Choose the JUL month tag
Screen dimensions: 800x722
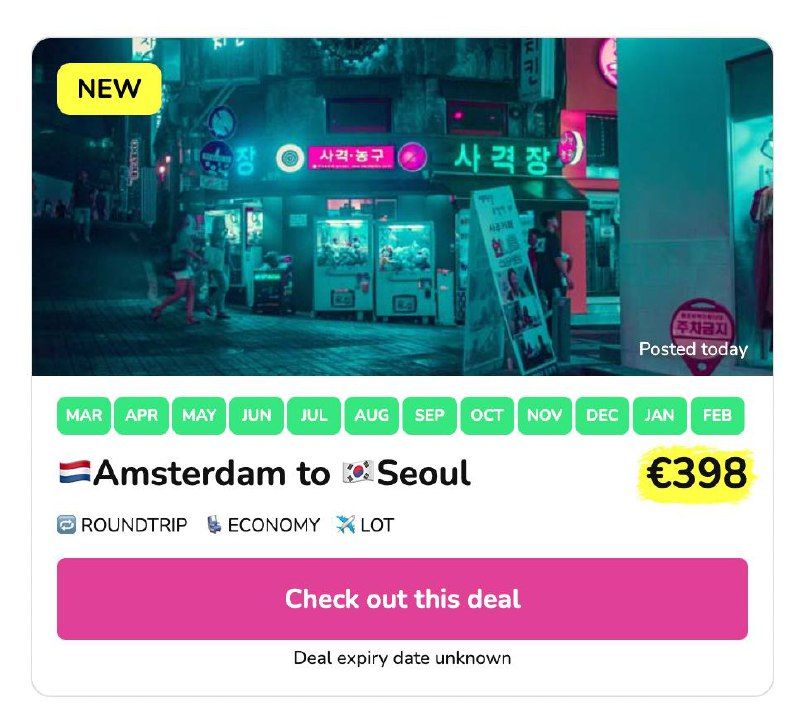(314, 416)
